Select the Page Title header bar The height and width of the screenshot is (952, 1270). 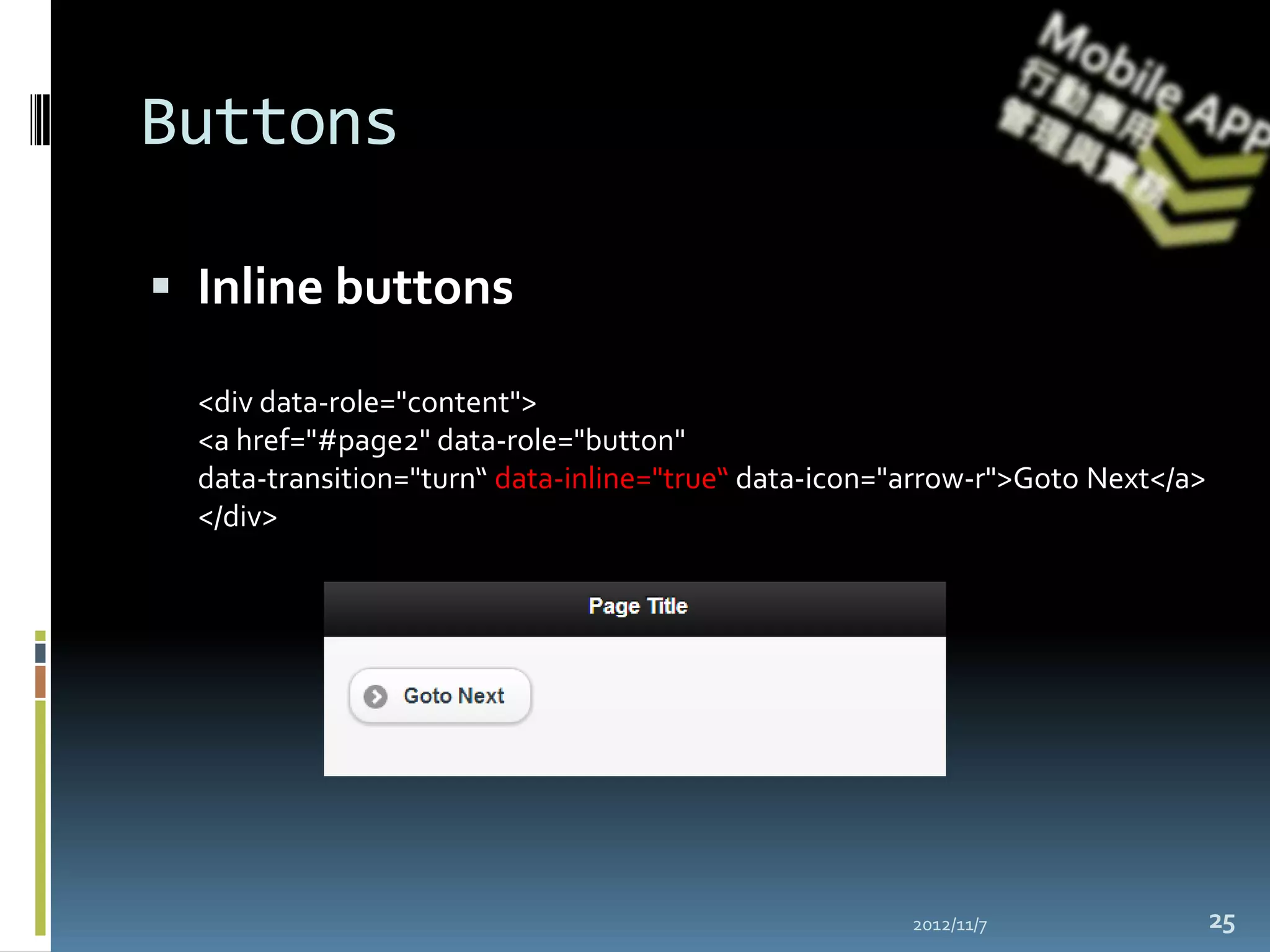[x=634, y=609]
